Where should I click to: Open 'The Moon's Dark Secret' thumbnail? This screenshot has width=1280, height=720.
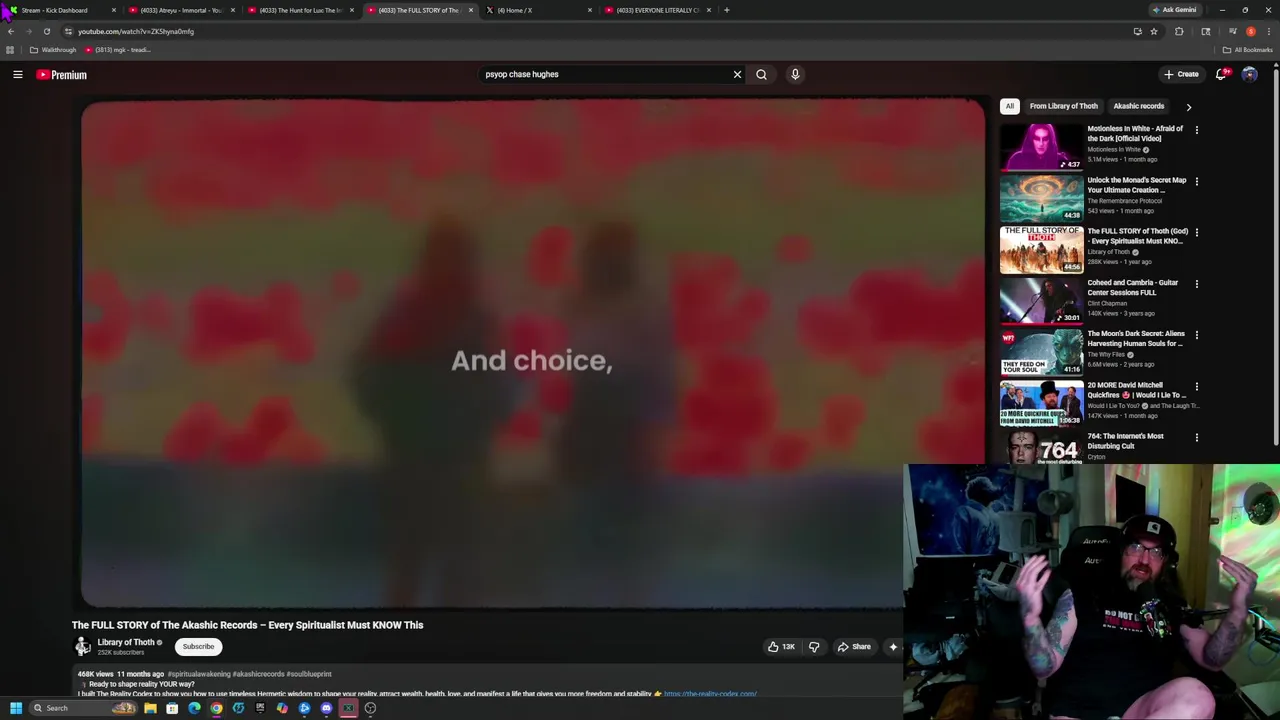click(1041, 352)
